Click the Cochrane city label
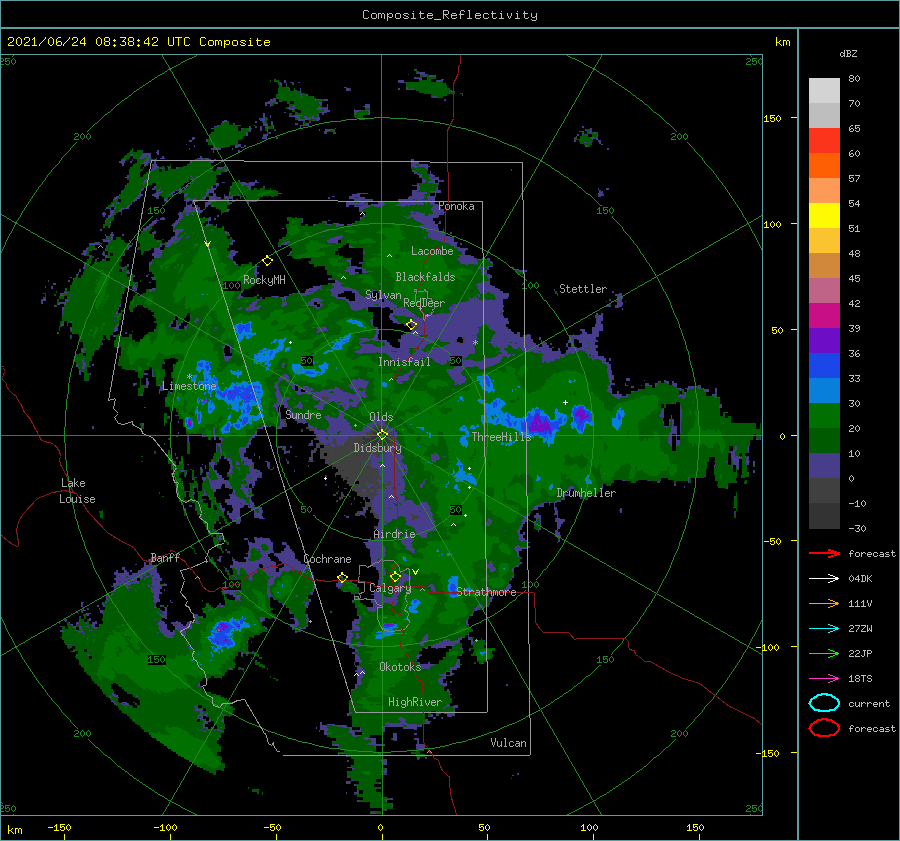The width and height of the screenshot is (900, 841). tap(327, 559)
